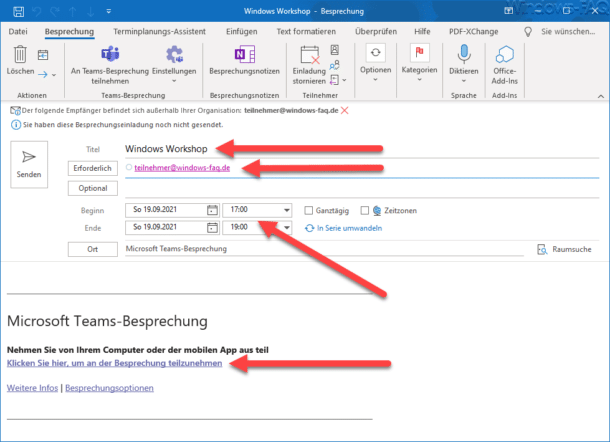Go to the next item with the down arrow
This screenshot has width=610, height=442.
pyautogui.click(x=91, y=12)
